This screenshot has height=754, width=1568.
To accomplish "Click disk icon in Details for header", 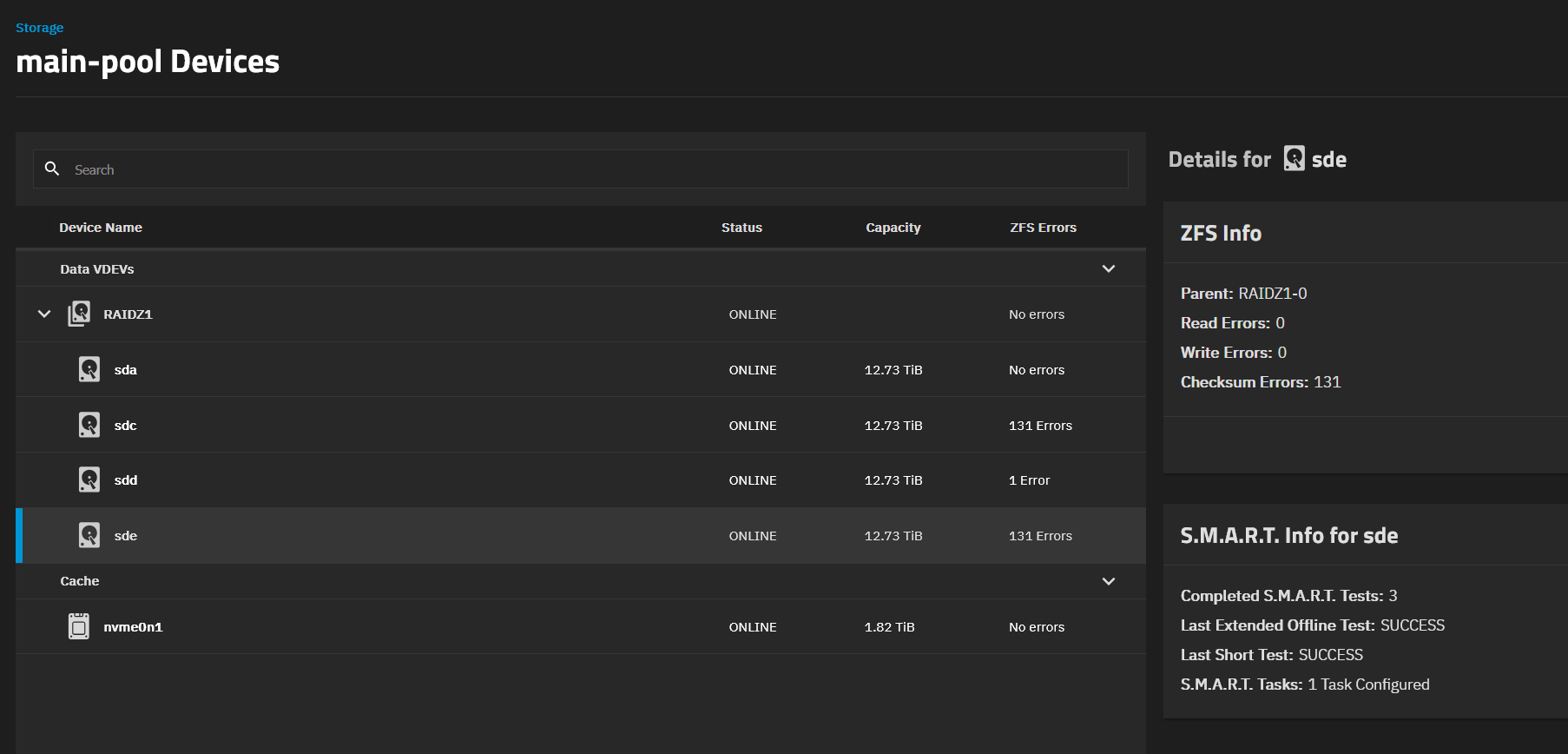I will pos(1294,159).
